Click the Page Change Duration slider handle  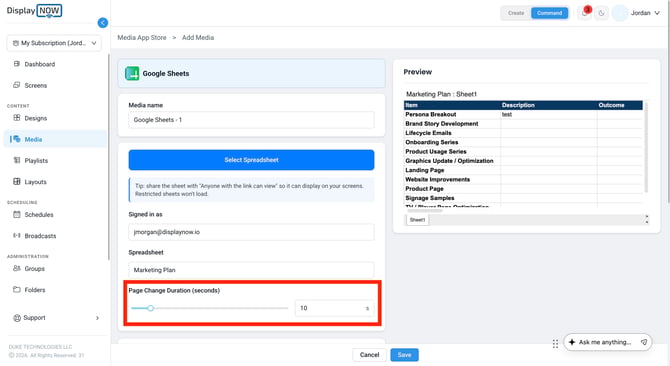click(x=150, y=308)
